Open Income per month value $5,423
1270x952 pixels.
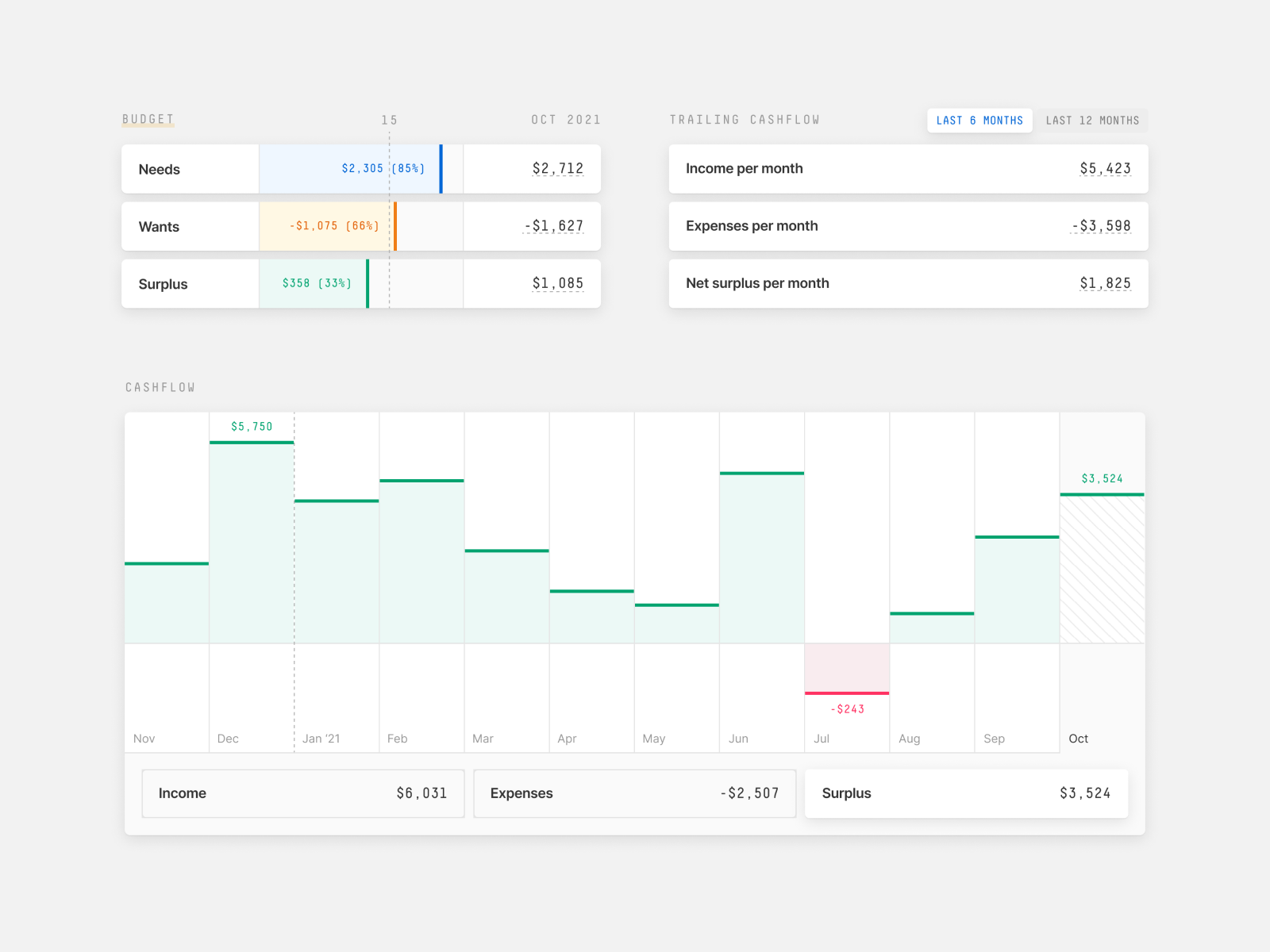point(1105,169)
